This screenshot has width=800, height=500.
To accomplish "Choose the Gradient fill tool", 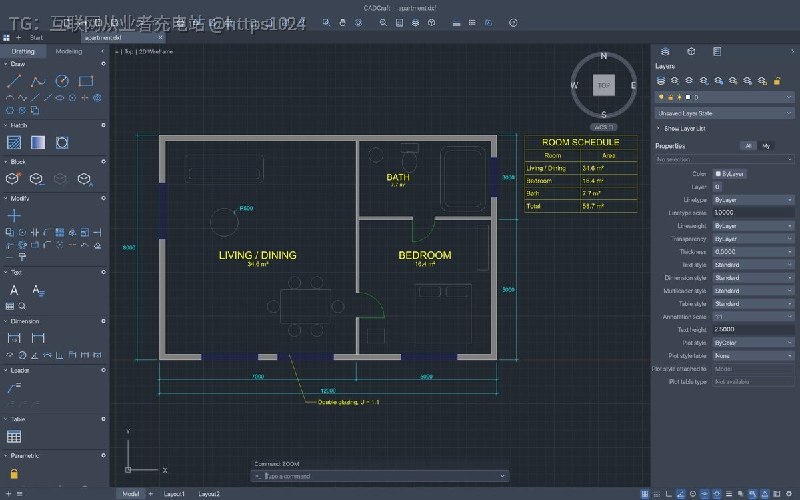I will (x=38, y=142).
